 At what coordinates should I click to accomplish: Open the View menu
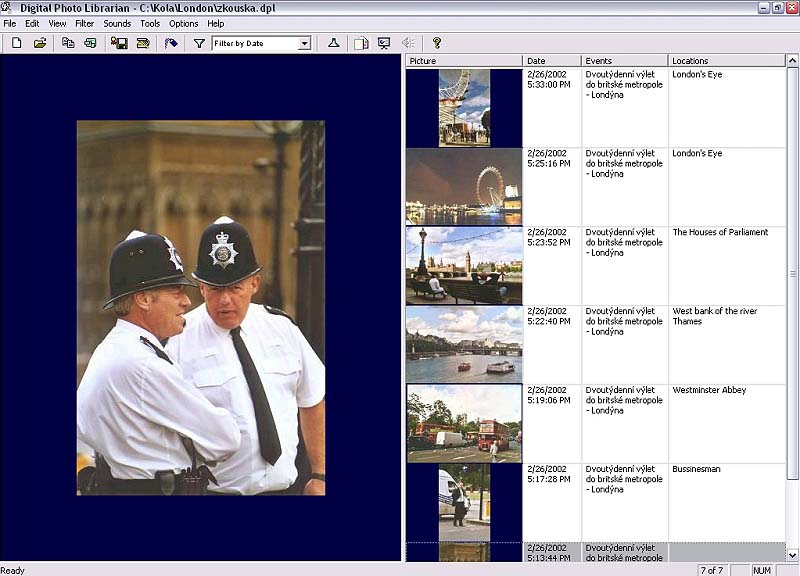click(x=57, y=23)
